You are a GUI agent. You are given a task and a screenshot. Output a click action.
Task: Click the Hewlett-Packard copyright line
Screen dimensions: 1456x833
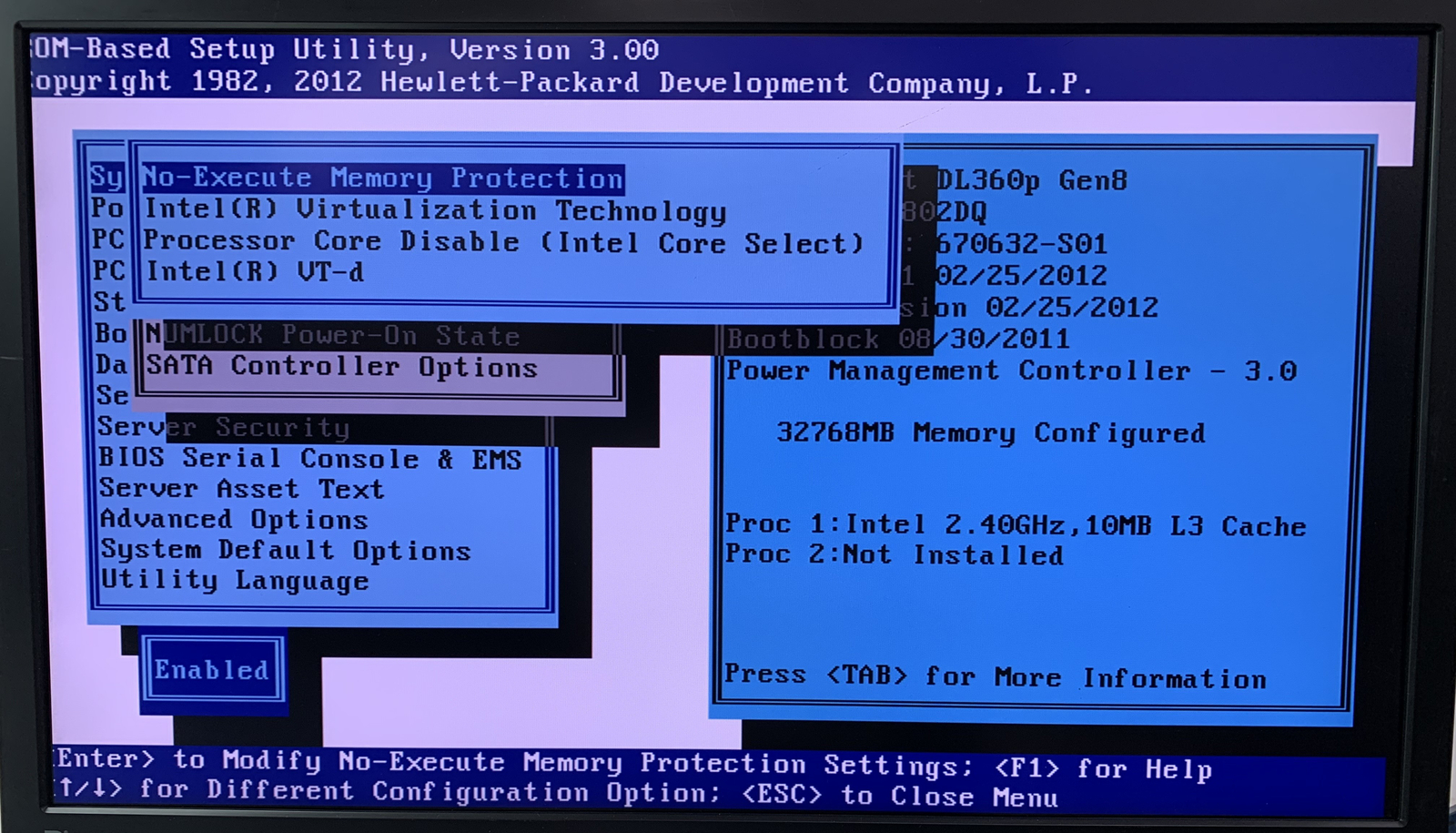click(561, 82)
